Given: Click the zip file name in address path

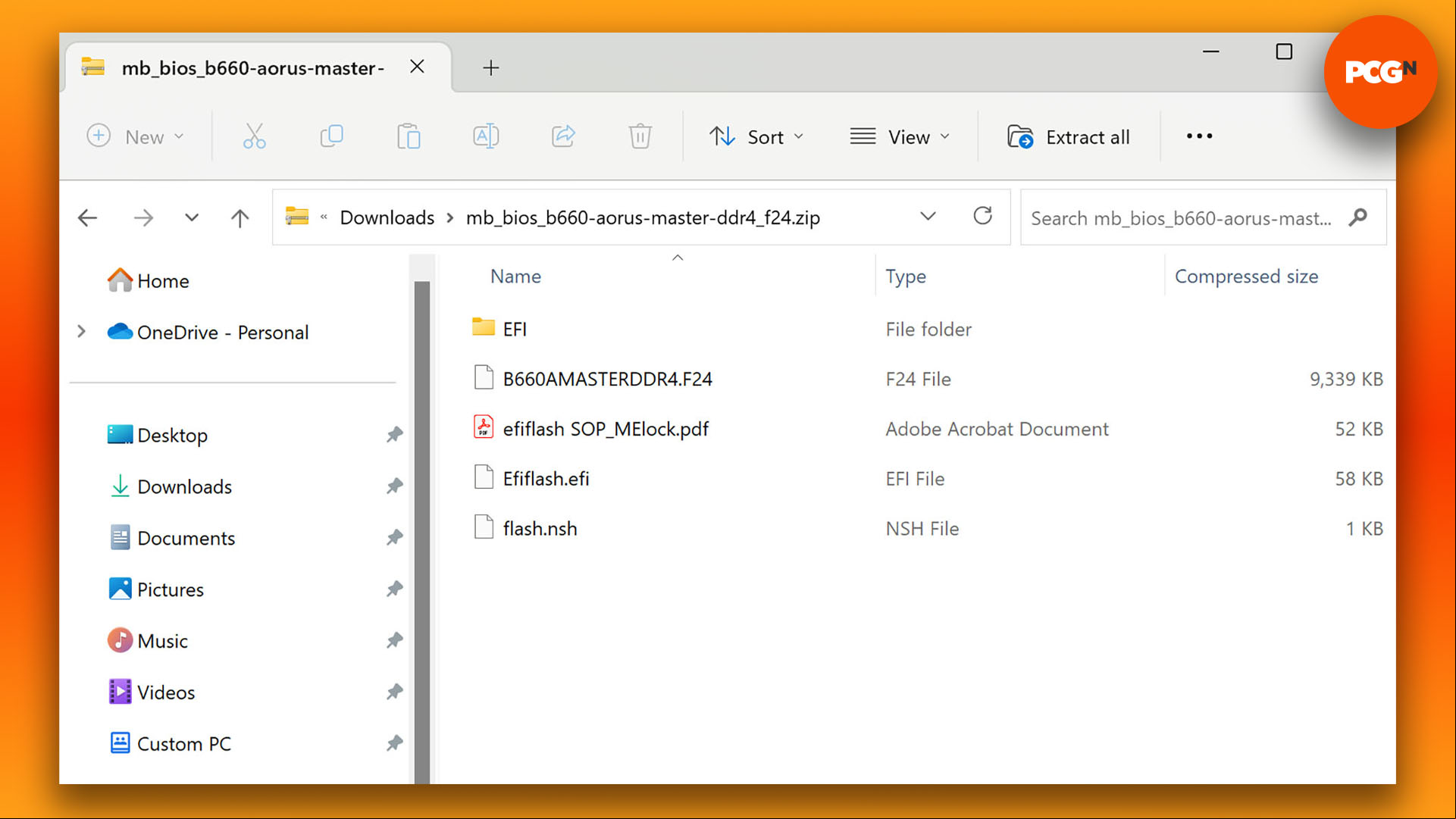Looking at the screenshot, I should coord(643,217).
